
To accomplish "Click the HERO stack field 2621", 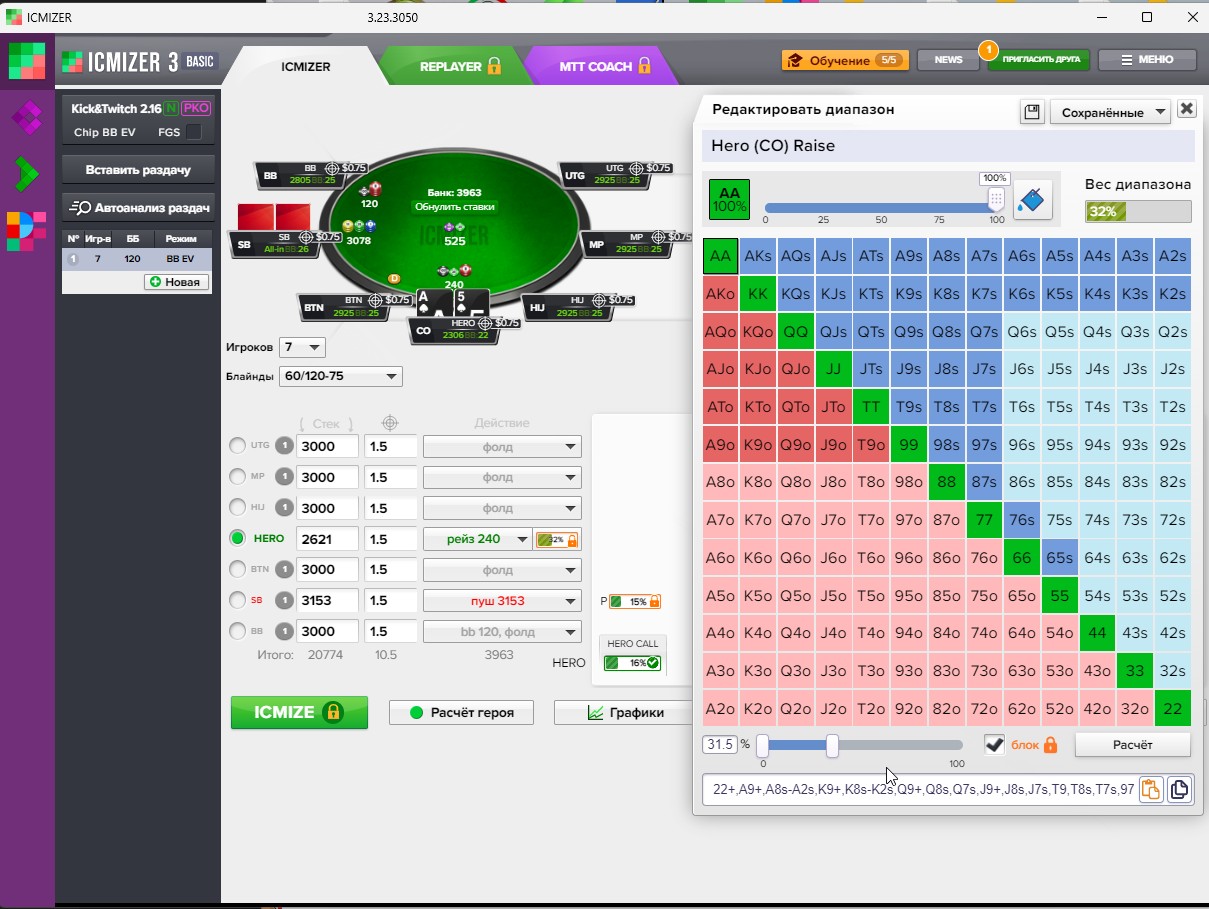I will [x=327, y=539].
